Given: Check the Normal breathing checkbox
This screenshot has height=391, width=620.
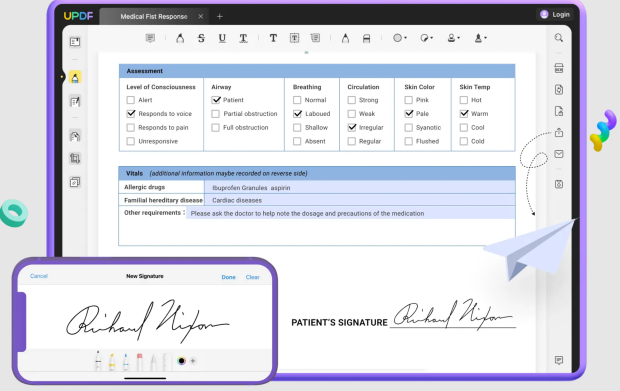Looking at the screenshot, I should 297,100.
